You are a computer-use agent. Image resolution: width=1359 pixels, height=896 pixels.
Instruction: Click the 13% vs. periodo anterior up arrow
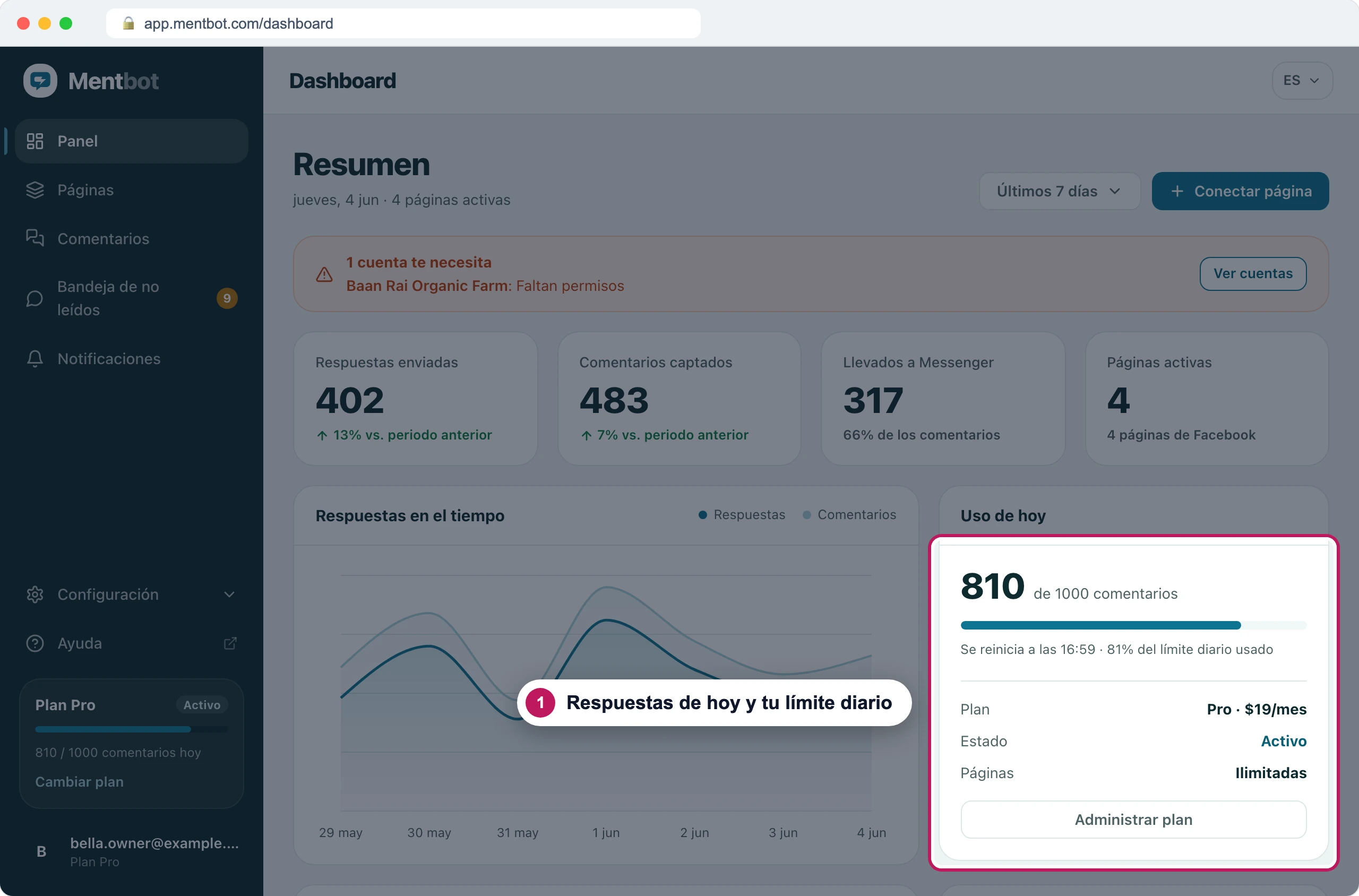[x=322, y=435]
